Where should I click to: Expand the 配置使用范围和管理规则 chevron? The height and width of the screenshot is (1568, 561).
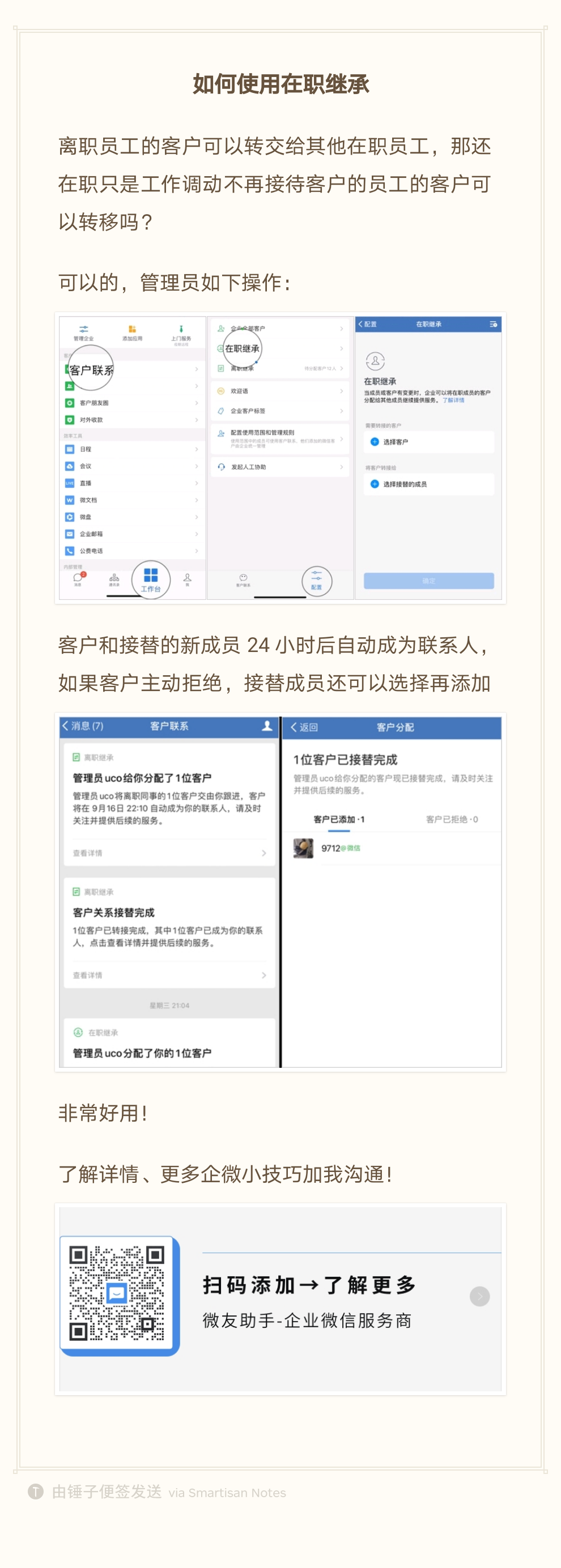click(x=342, y=438)
